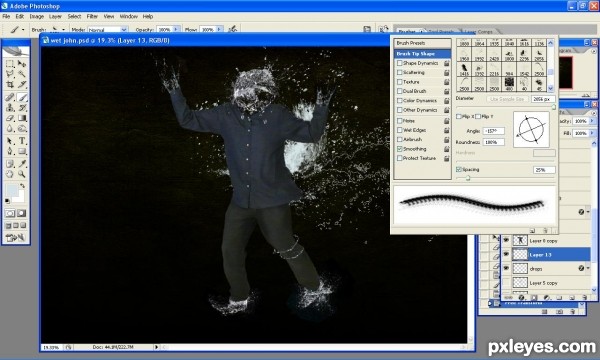The width and height of the screenshot is (600, 360).
Task: Select the Clone Stamp tool
Action: click(x=10, y=108)
